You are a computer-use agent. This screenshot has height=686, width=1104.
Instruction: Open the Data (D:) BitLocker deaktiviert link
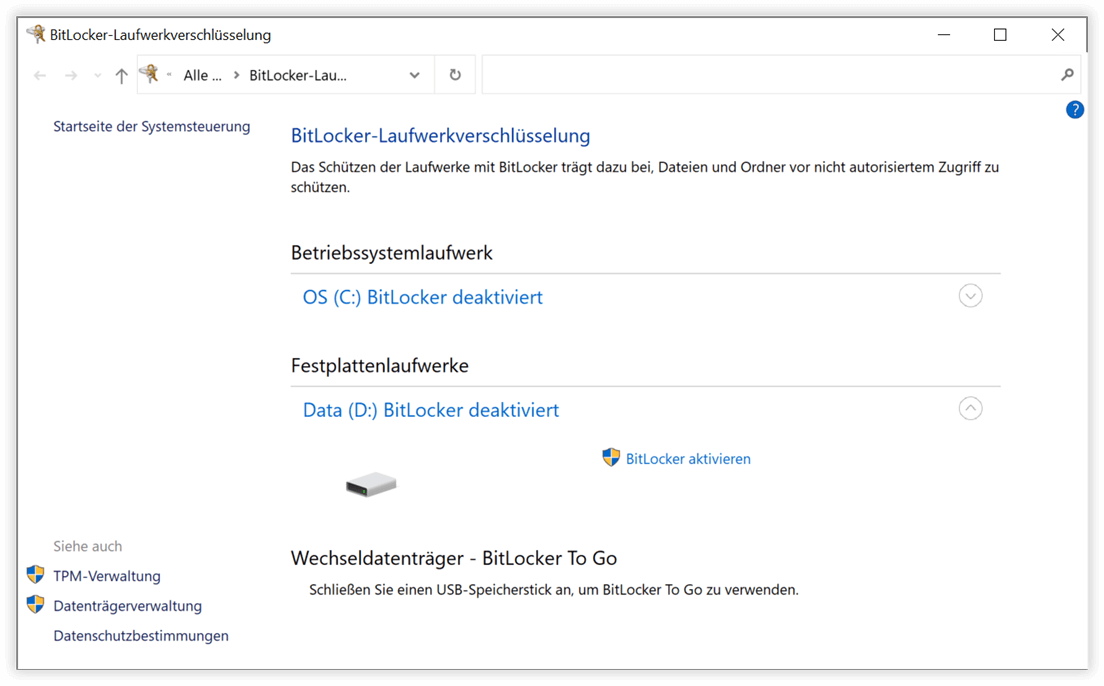[x=431, y=410]
